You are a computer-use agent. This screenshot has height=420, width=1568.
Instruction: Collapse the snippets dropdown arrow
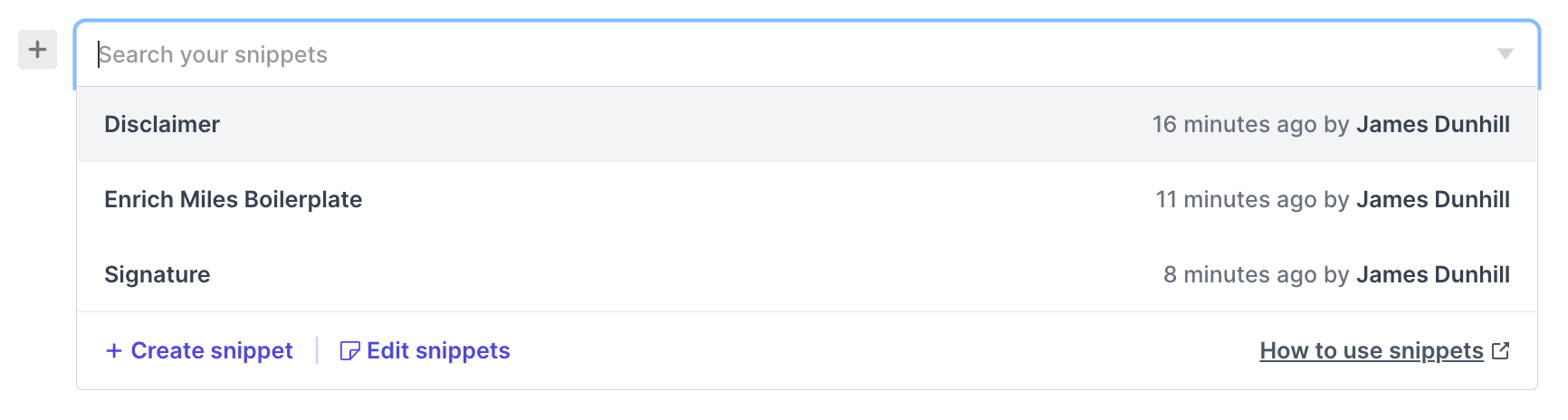click(x=1505, y=54)
